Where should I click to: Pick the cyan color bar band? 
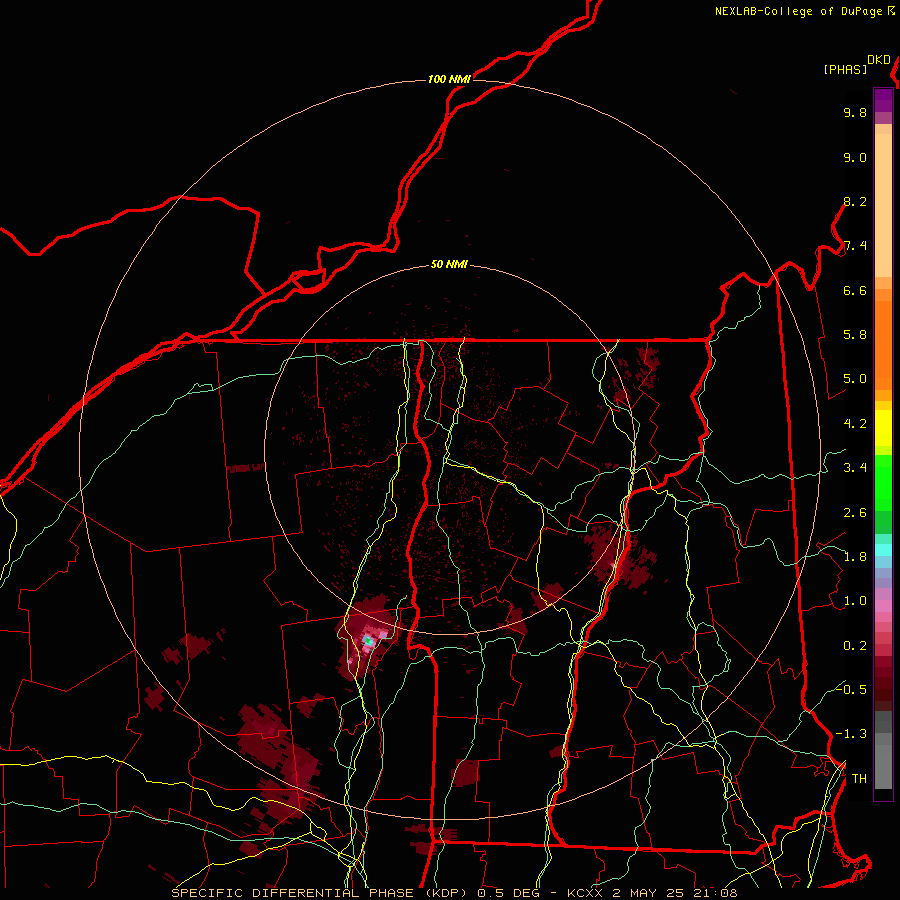pos(883,549)
